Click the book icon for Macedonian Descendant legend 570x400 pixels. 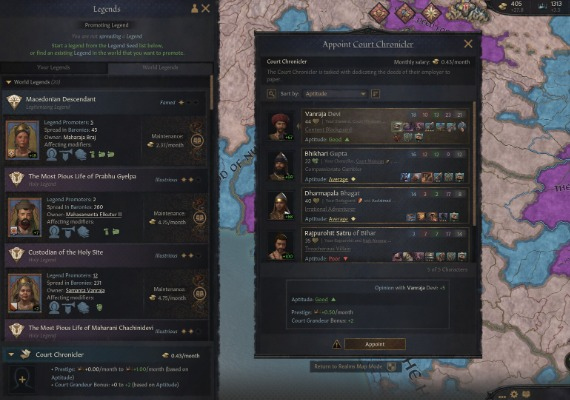198,141
